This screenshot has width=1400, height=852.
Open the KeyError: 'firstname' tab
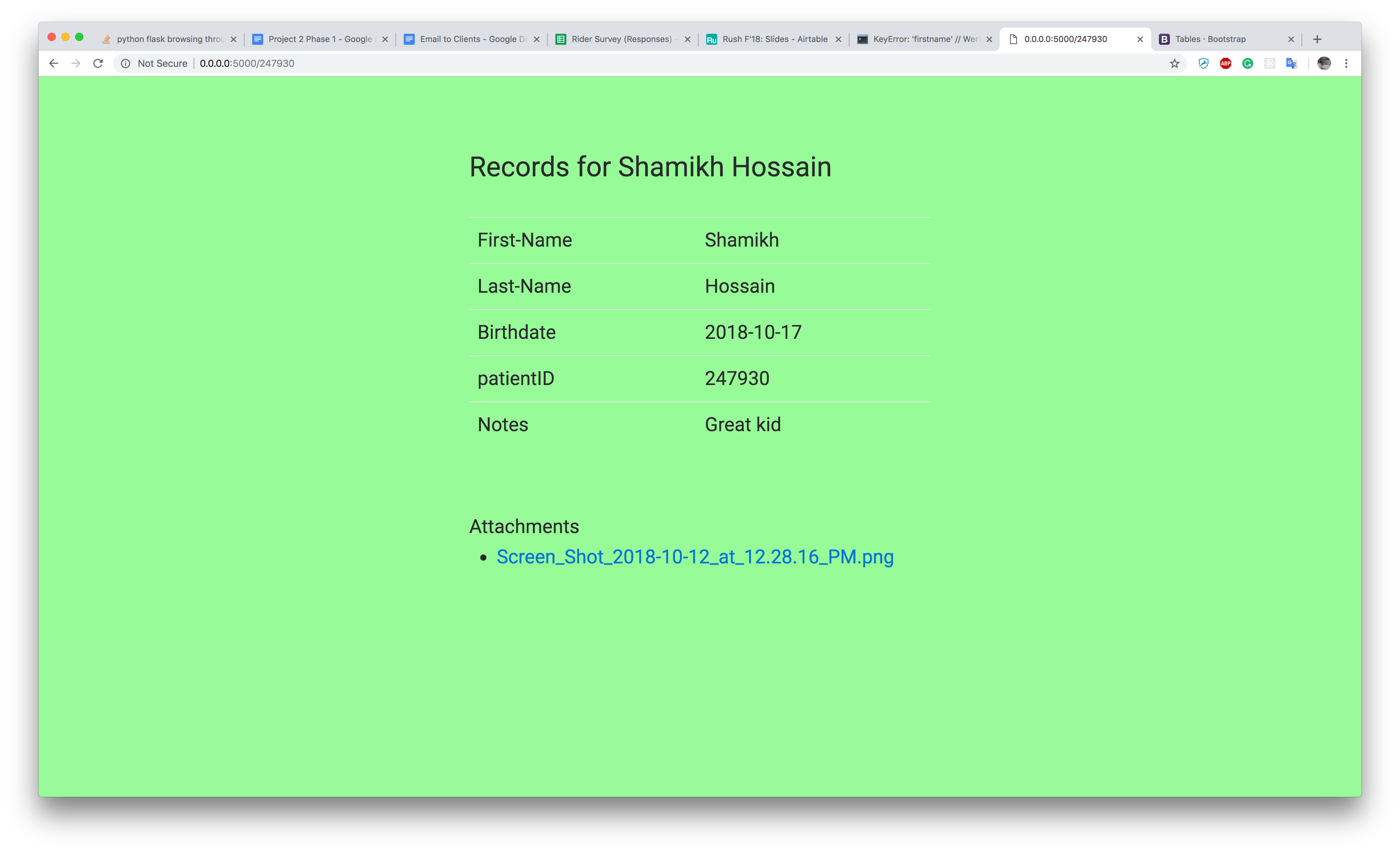[925, 39]
